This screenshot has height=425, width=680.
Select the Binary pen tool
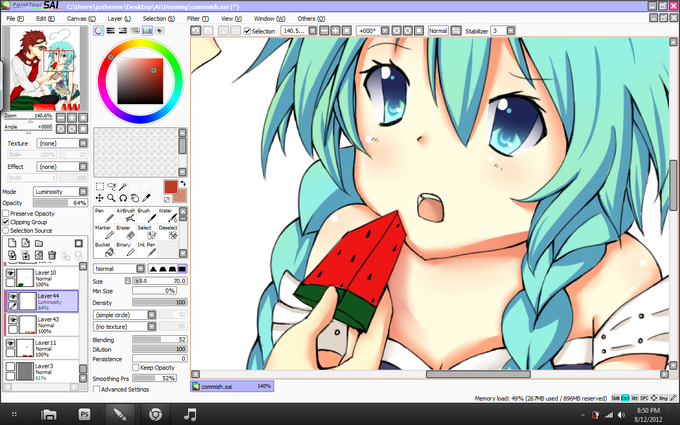pyautogui.click(x=126, y=249)
